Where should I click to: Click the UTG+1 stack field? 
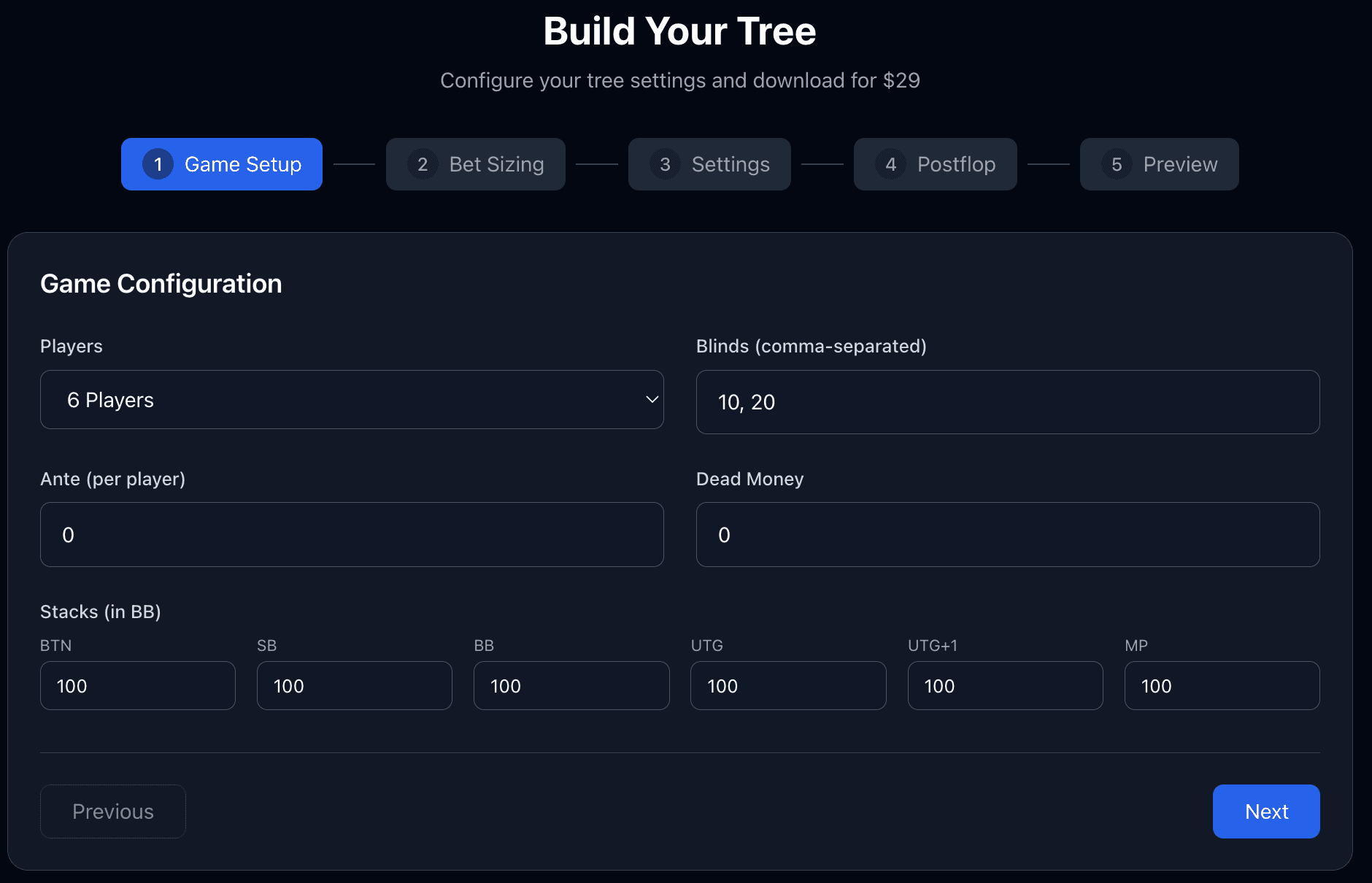coord(1005,686)
